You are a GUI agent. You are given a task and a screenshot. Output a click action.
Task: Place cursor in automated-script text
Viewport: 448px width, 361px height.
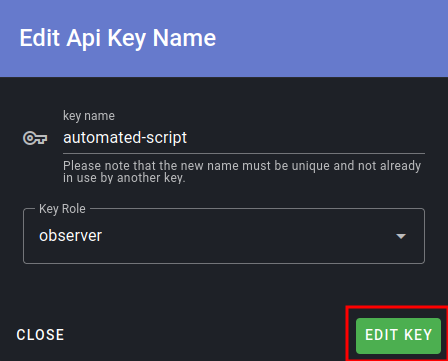pyautogui.click(x=125, y=138)
